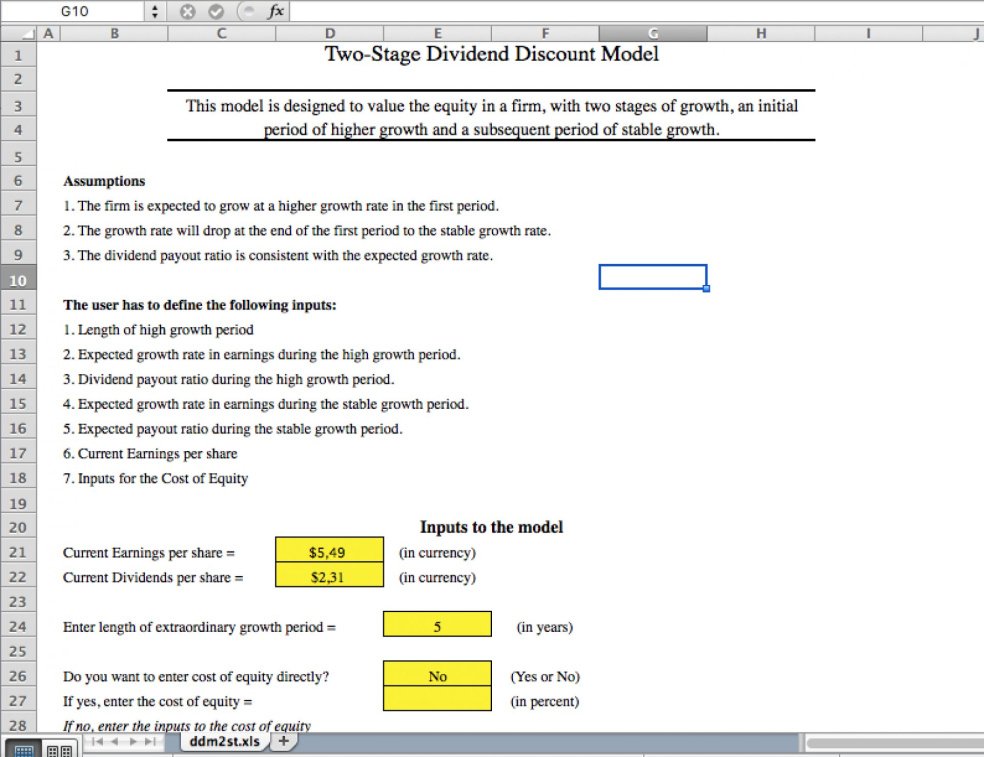The image size is (984, 757).
Task: Select the No cell for cost of equity
Action: [437, 676]
